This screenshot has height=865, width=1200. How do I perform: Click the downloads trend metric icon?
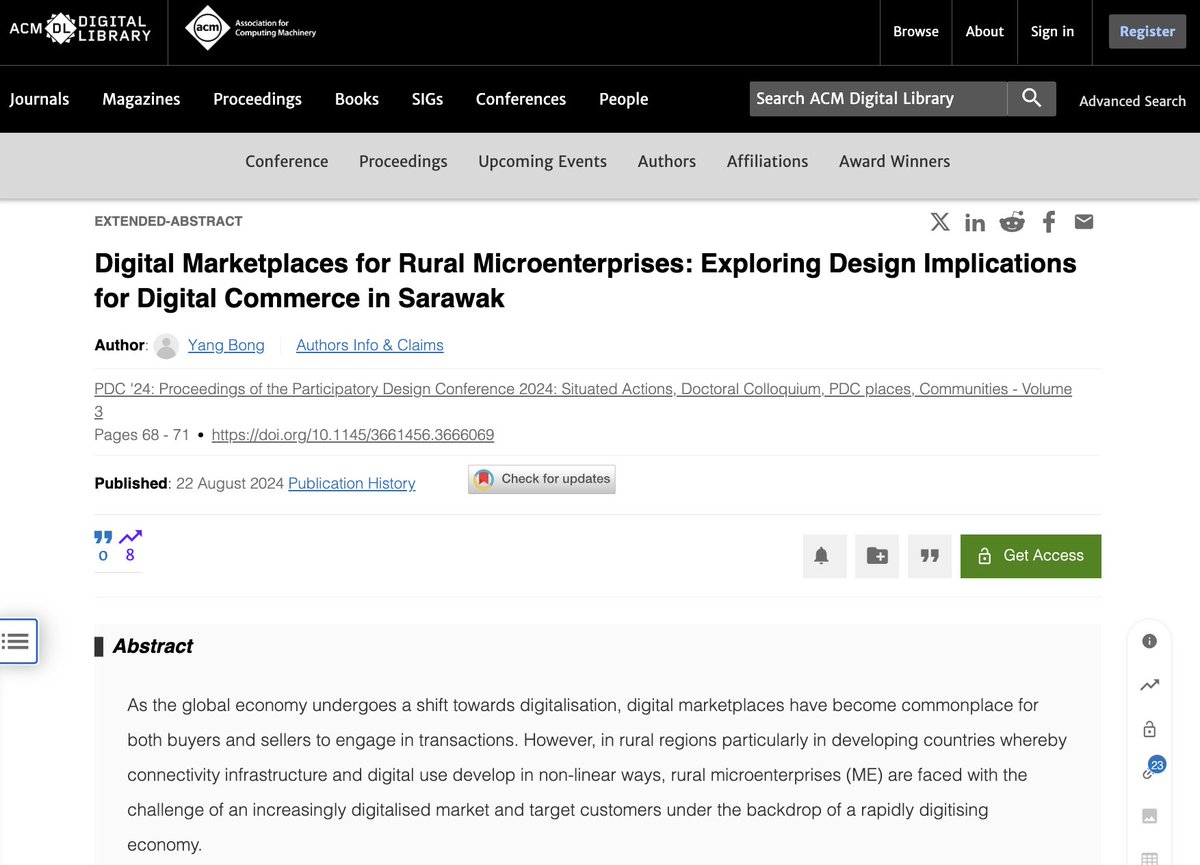point(130,537)
